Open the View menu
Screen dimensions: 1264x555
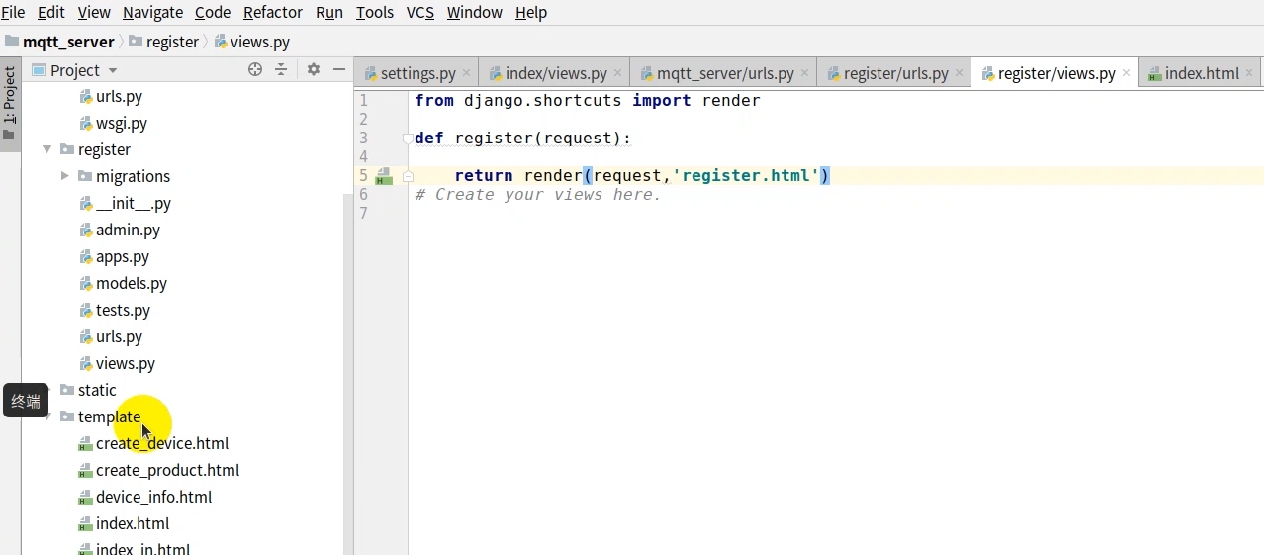click(94, 12)
